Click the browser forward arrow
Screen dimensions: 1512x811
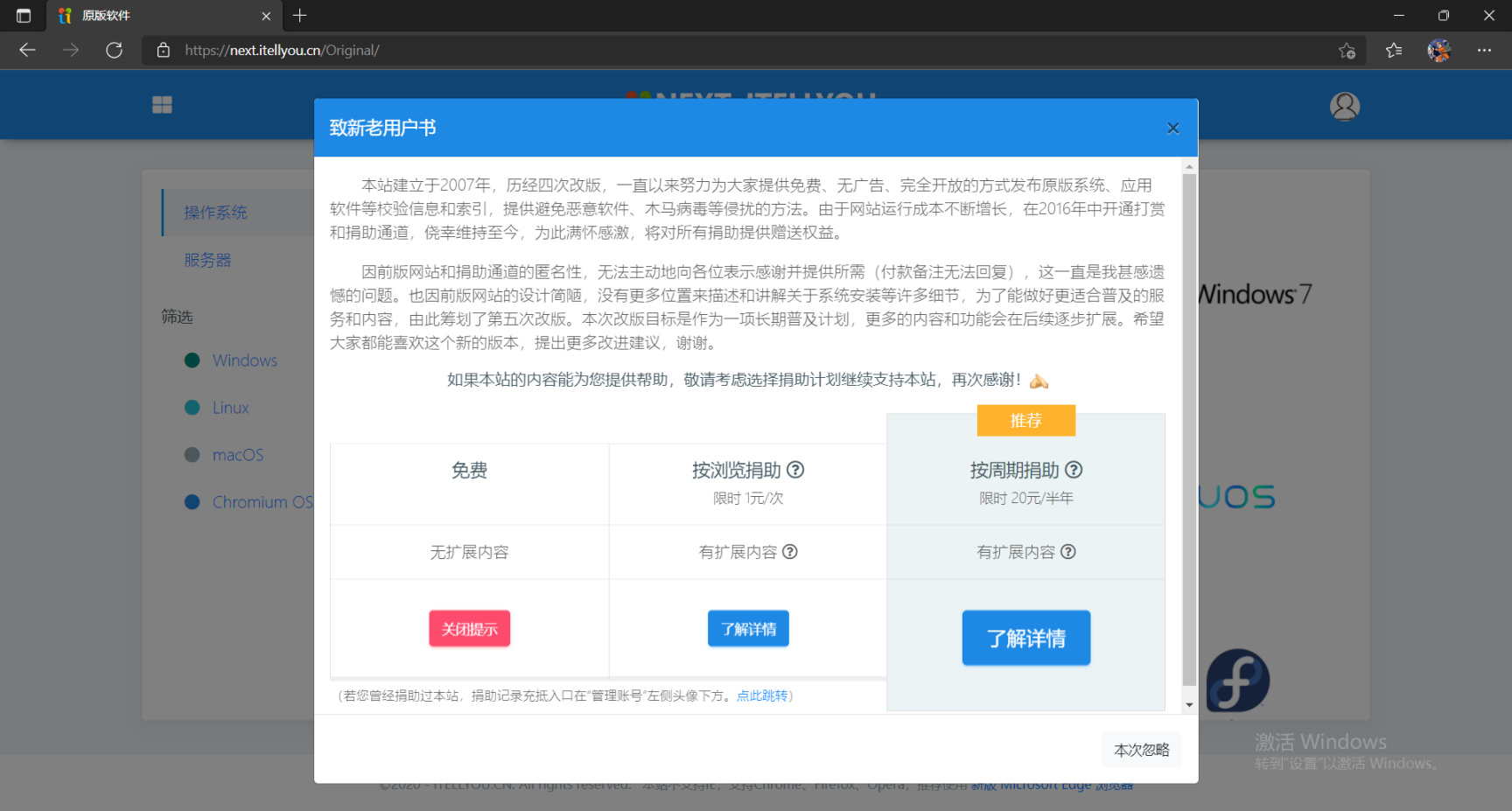[x=71, y=50]
